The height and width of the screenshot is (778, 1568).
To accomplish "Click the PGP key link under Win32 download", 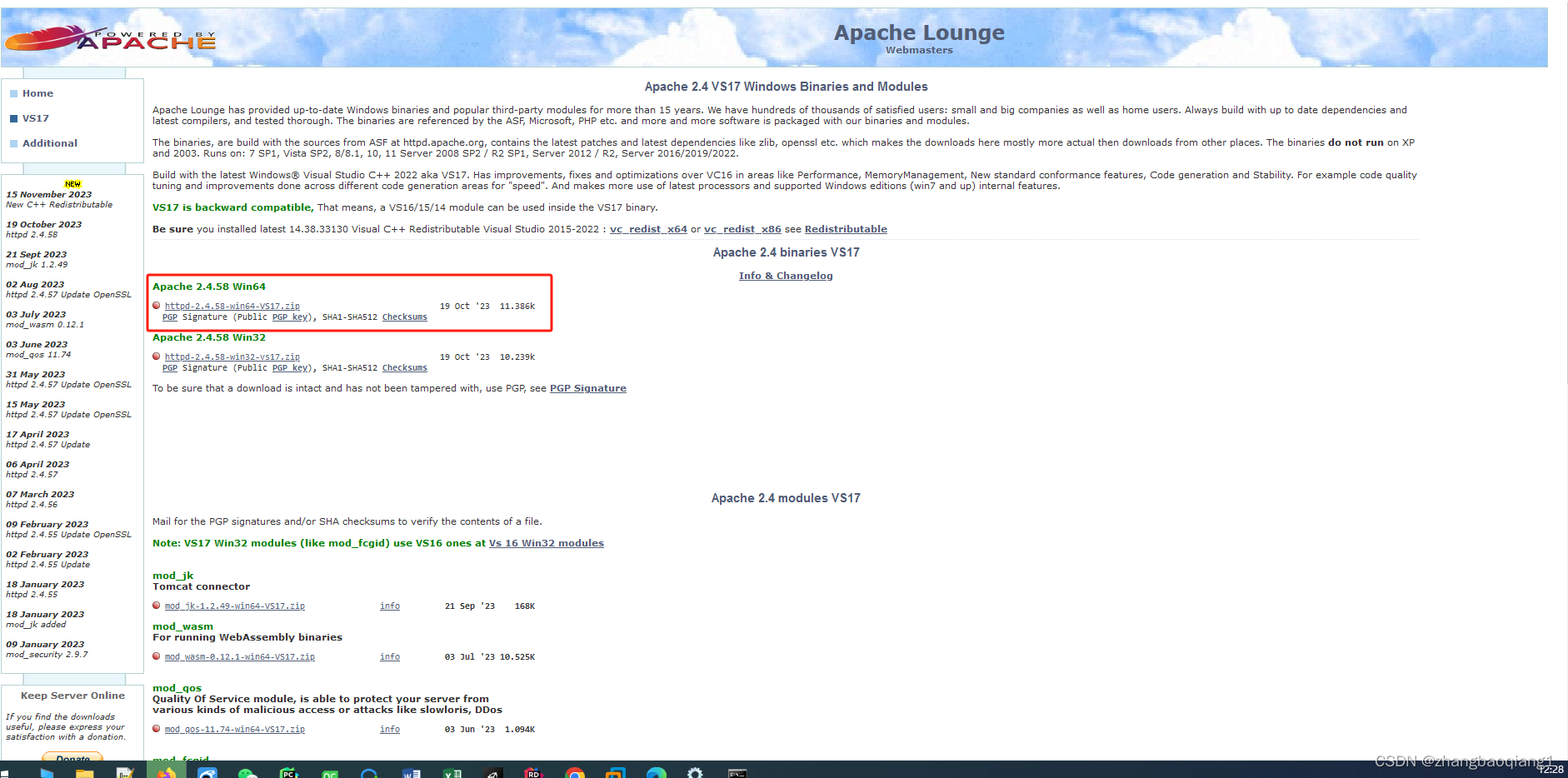I will click(290, 368).
